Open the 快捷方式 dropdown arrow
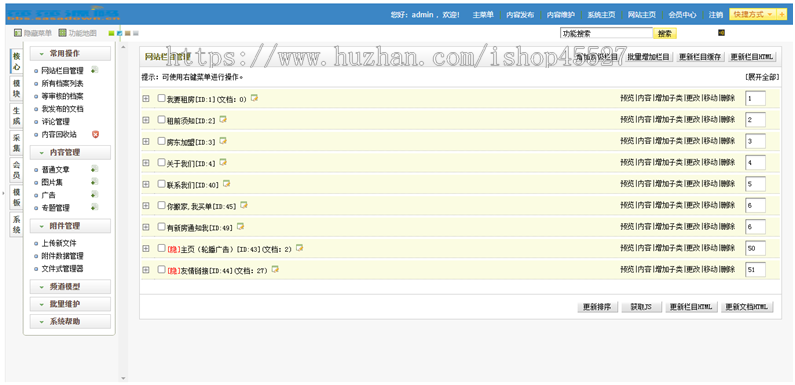795x385 pixels. coord(770,14)
